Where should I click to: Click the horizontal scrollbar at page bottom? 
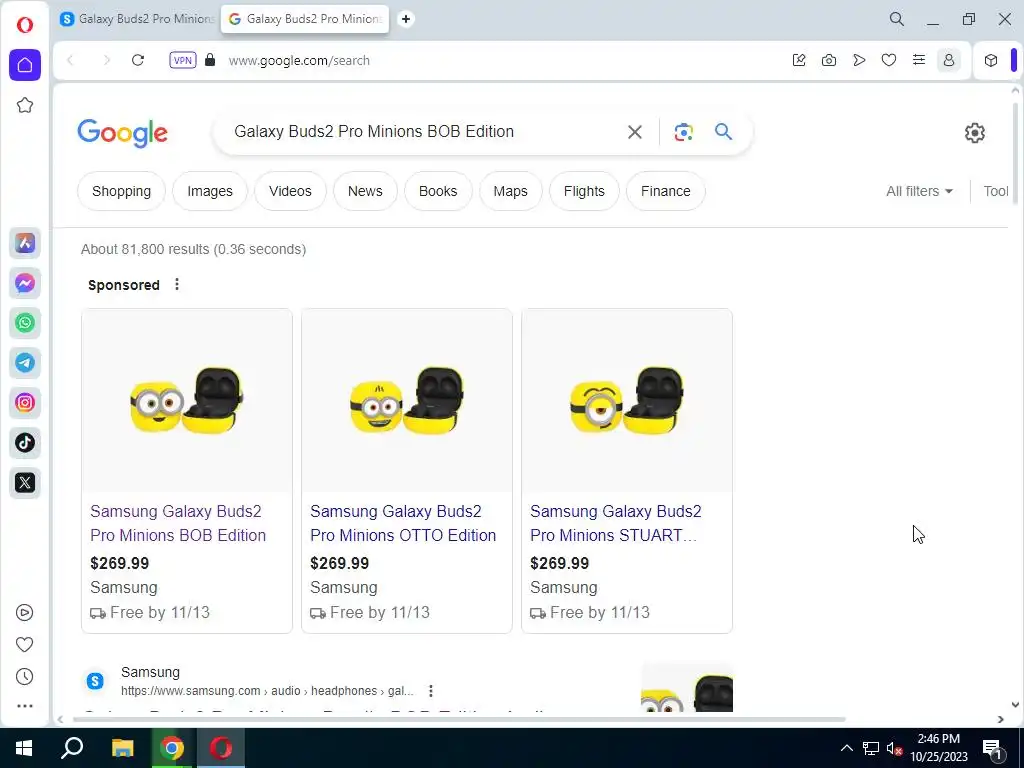(459, 719)
